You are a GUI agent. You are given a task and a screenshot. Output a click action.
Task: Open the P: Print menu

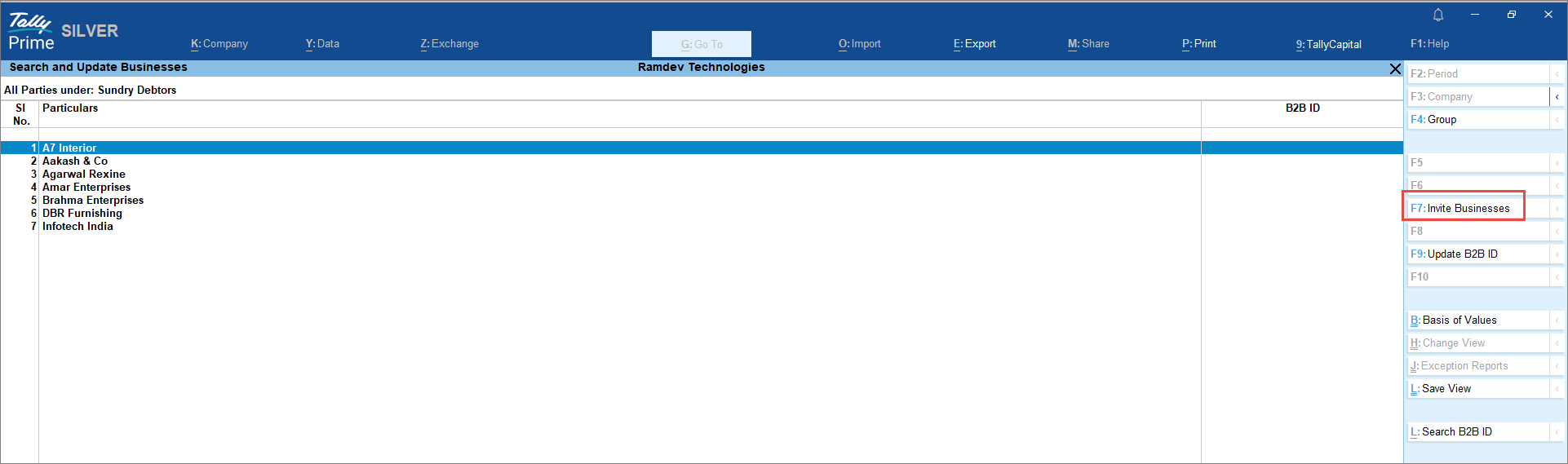tap(1198, 44)
